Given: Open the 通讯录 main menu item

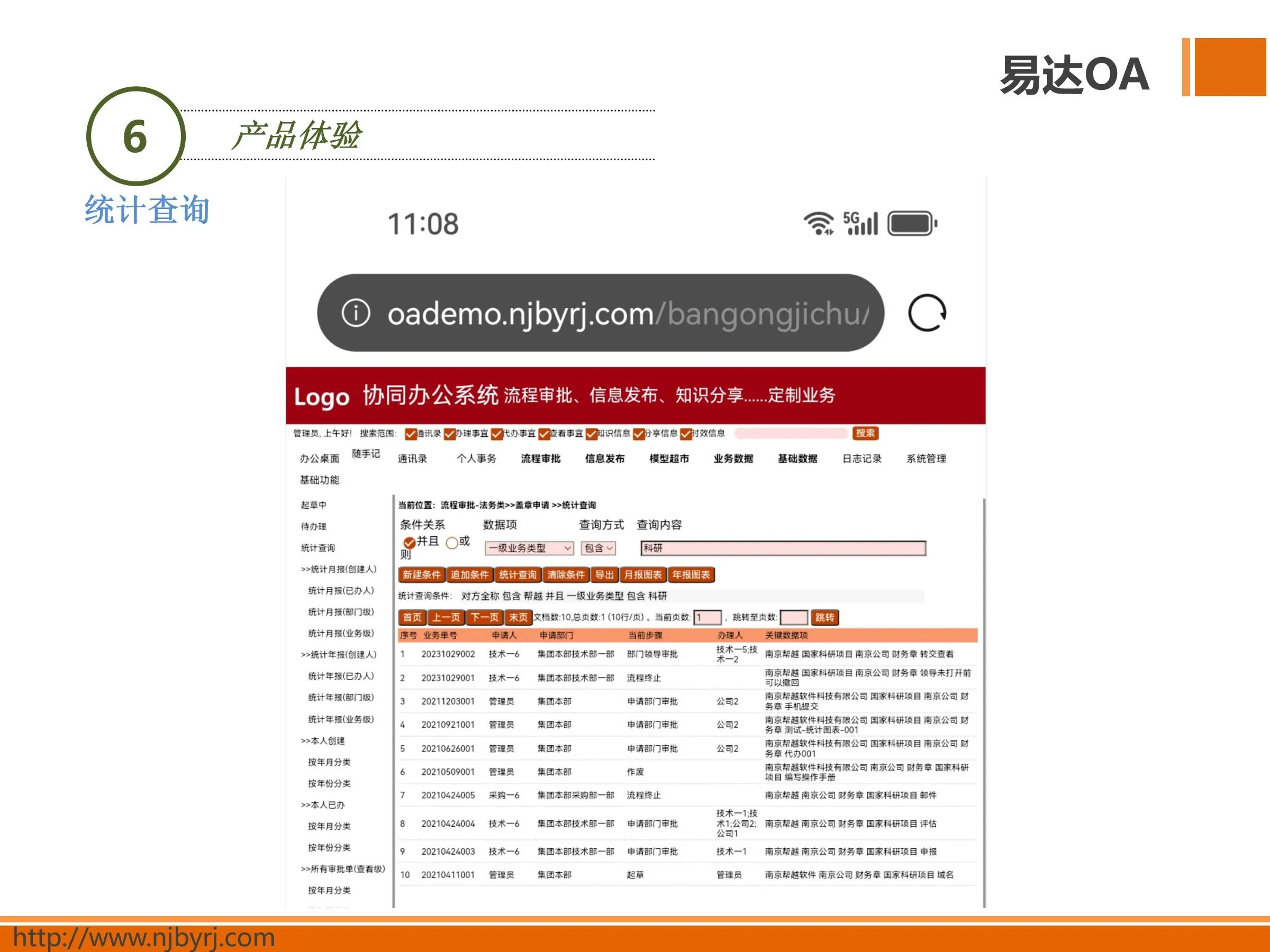Looking at the screenshot, I should pyautogui.click(x=412, y=459).
